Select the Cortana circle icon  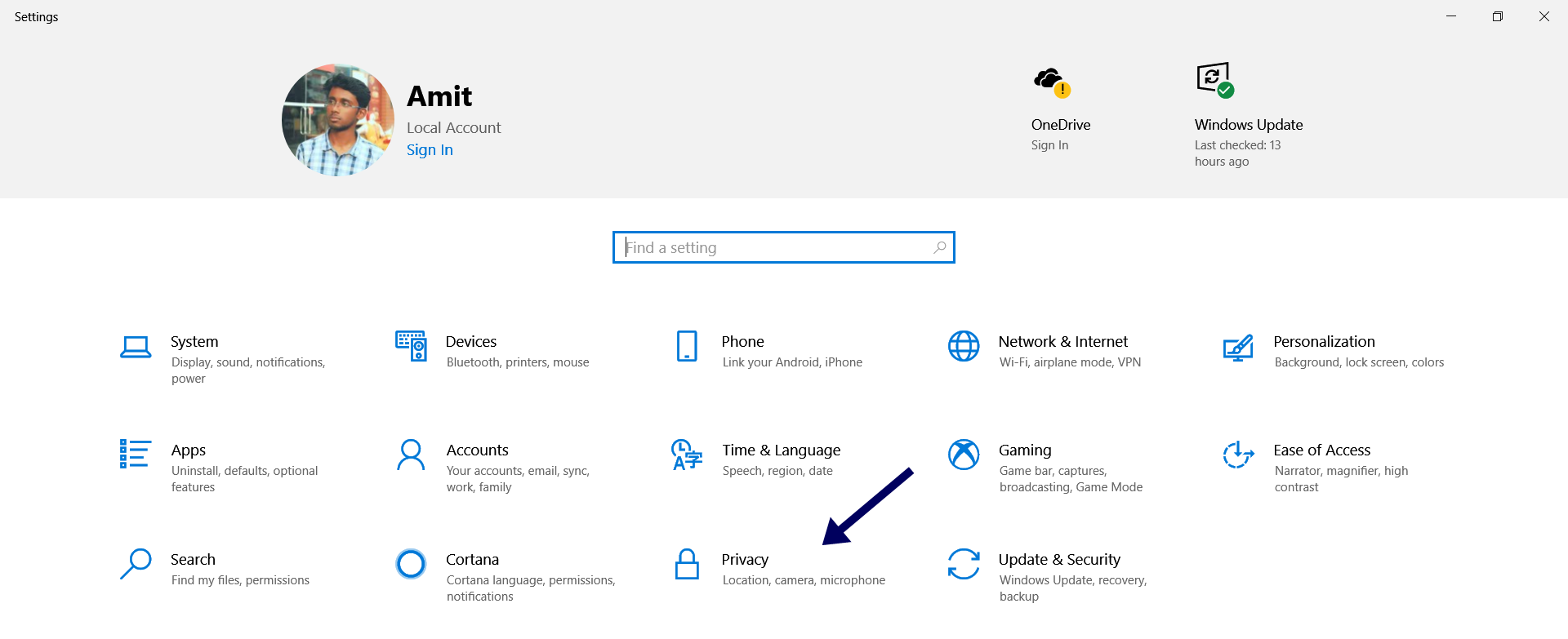pos(411,564)
